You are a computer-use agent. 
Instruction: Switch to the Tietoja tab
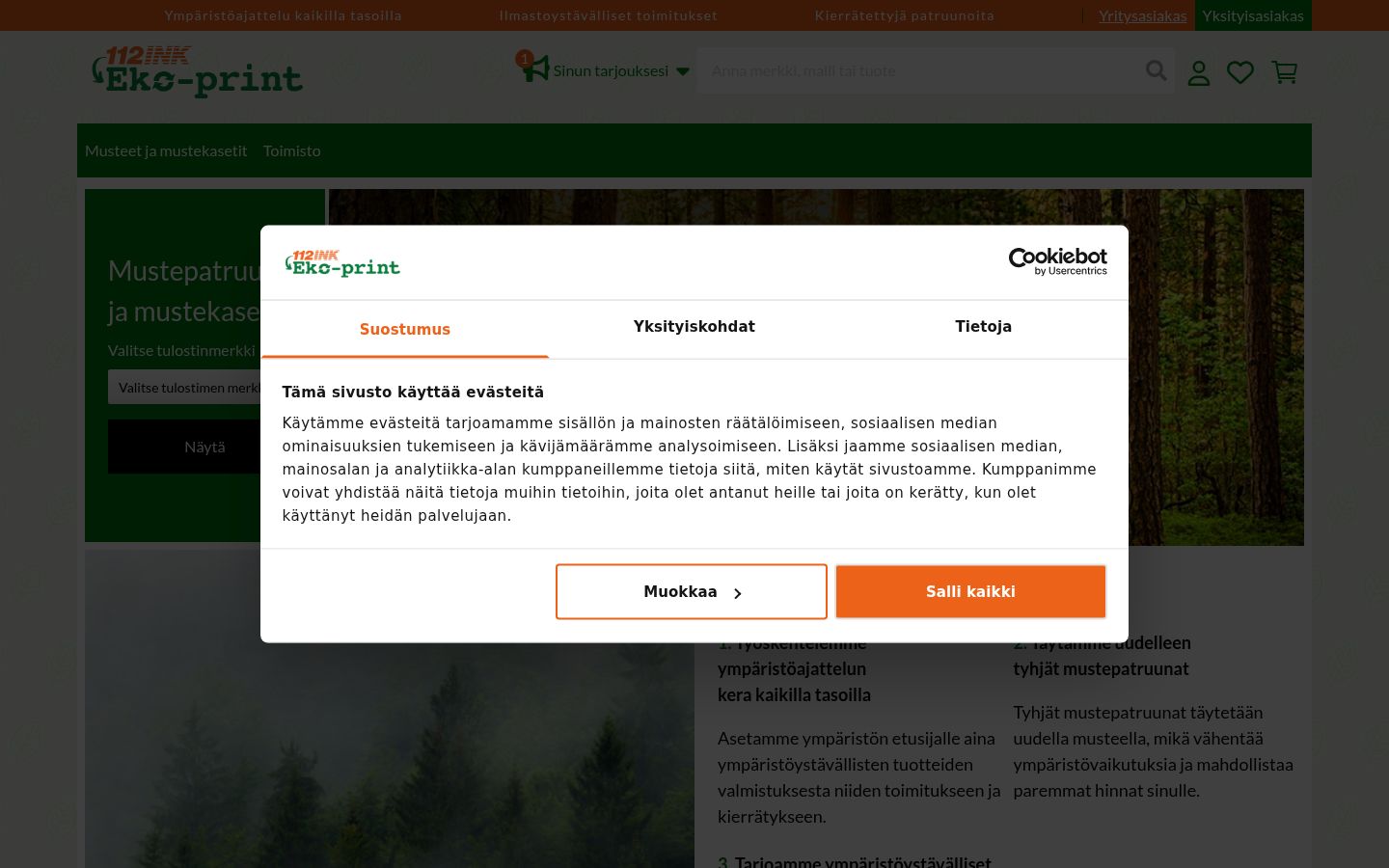tap(983, 327)
